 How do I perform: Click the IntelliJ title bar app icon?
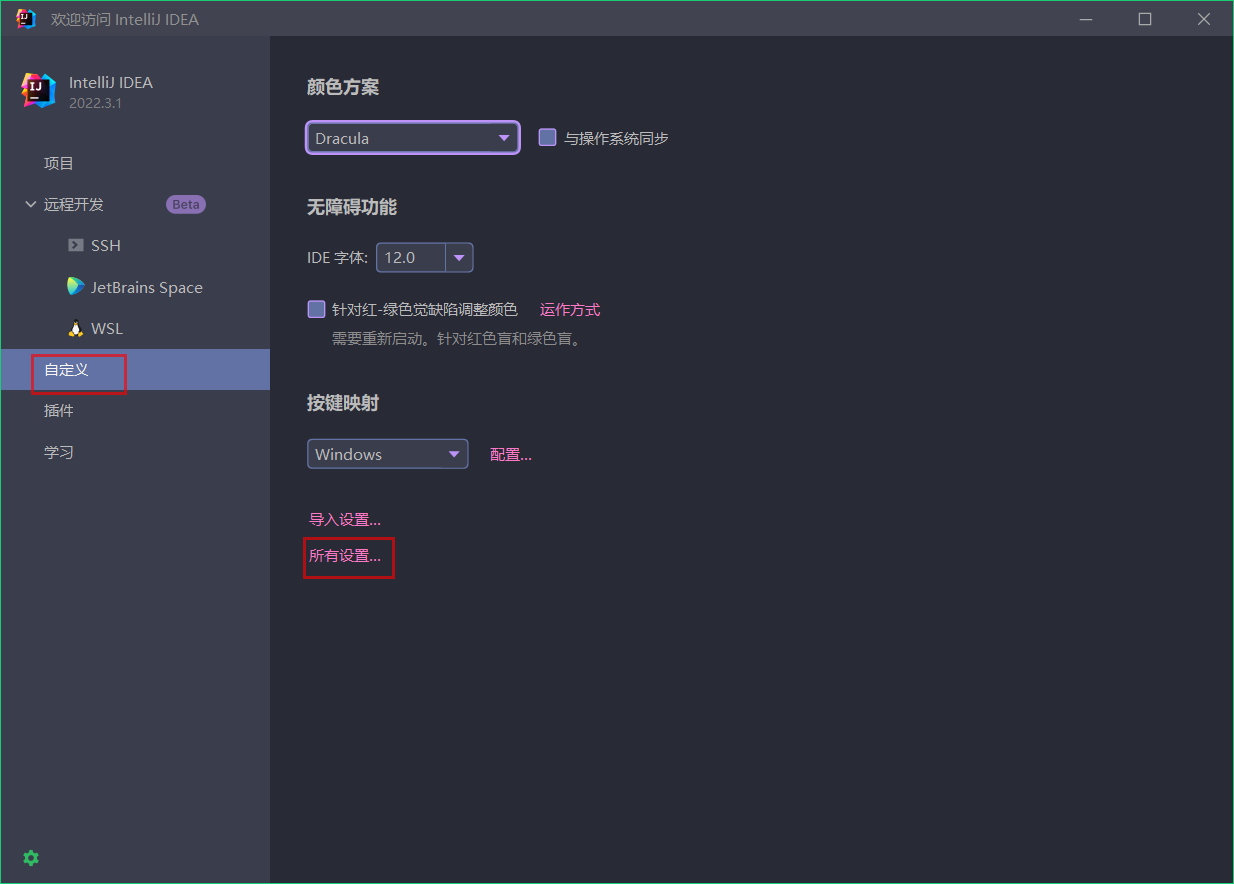26,19
